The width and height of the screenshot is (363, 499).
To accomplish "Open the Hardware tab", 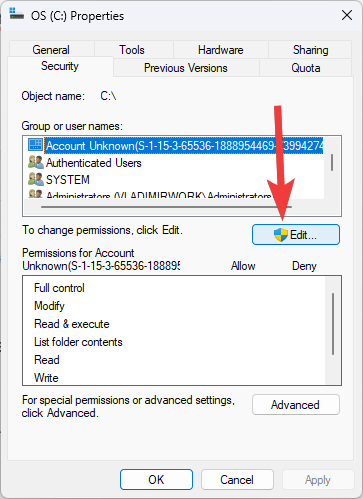I will [220, 50].
